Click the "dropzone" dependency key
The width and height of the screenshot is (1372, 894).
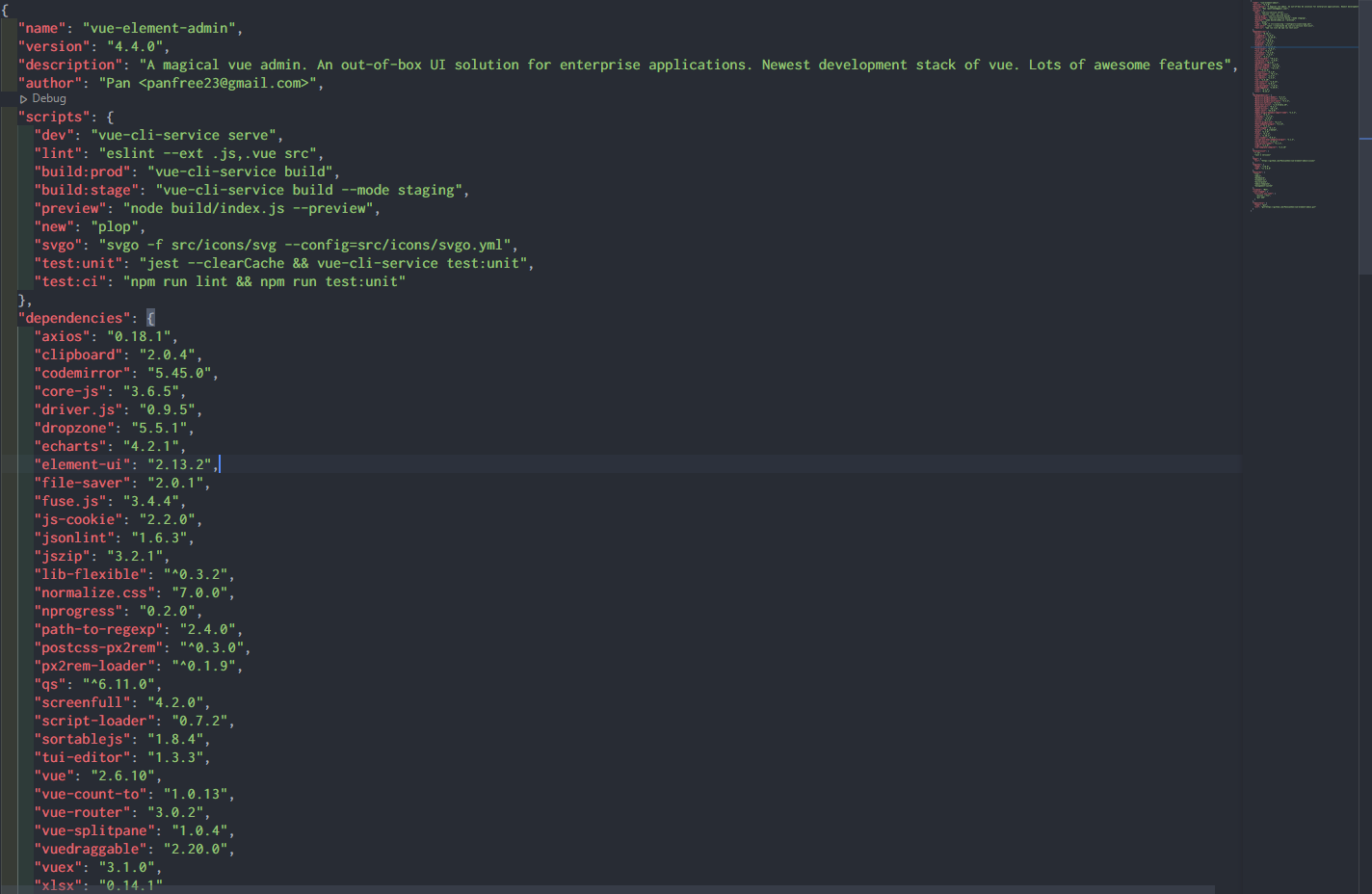click(74, 428)
